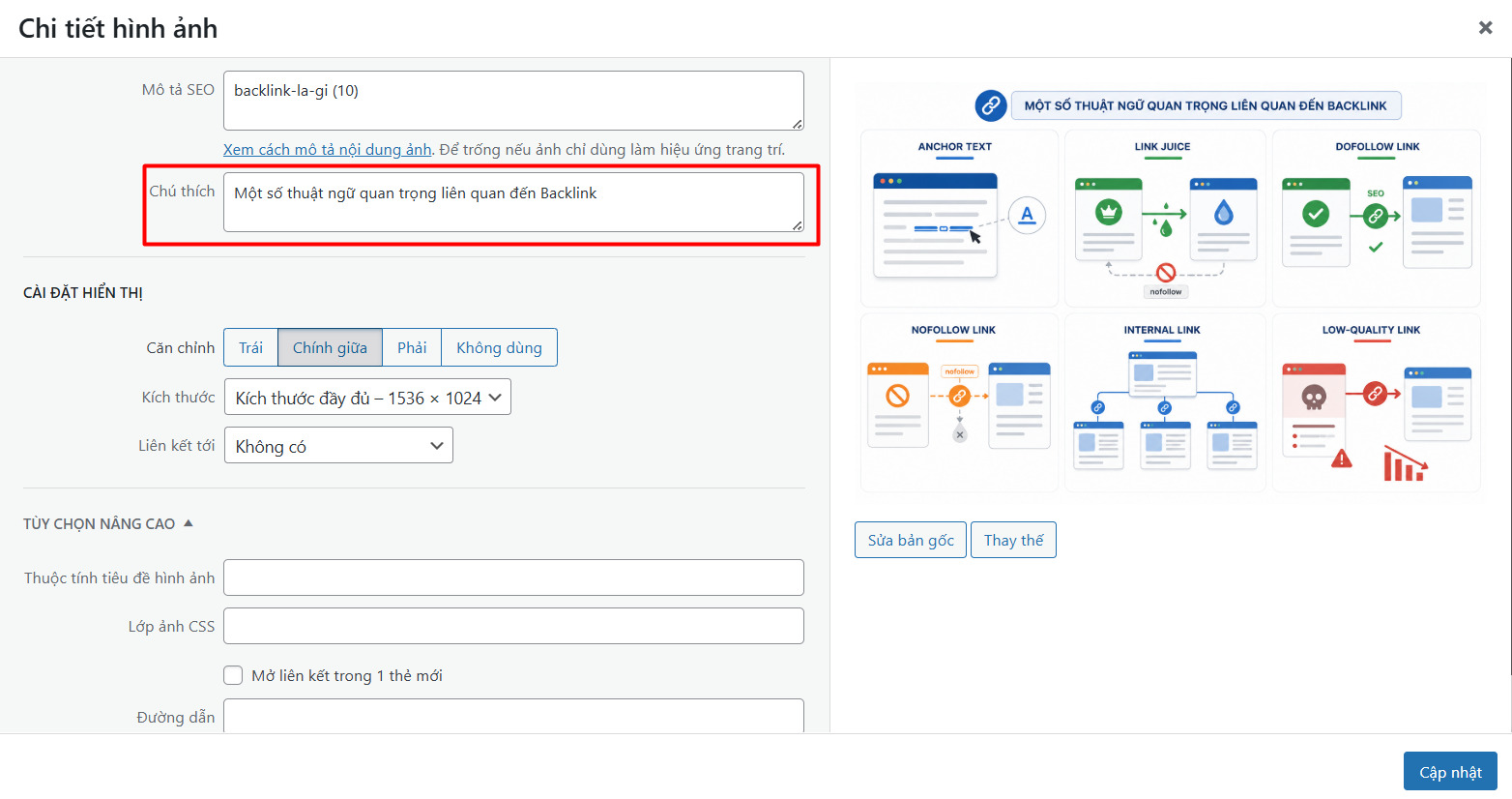
Task: Click the Lớp ảnh CSS input field
Action: 513,626
